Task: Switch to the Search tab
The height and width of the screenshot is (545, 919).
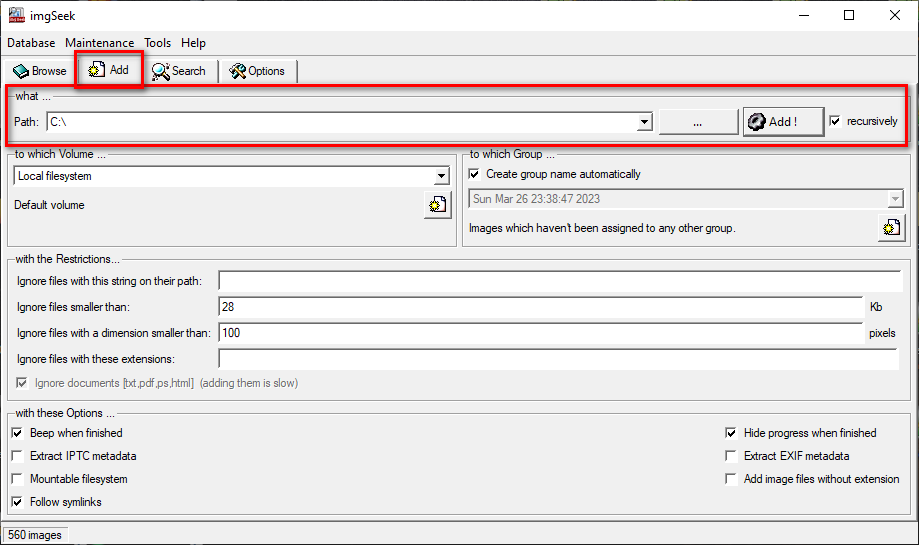Action: pyautogui.click(x=179, y=71)
